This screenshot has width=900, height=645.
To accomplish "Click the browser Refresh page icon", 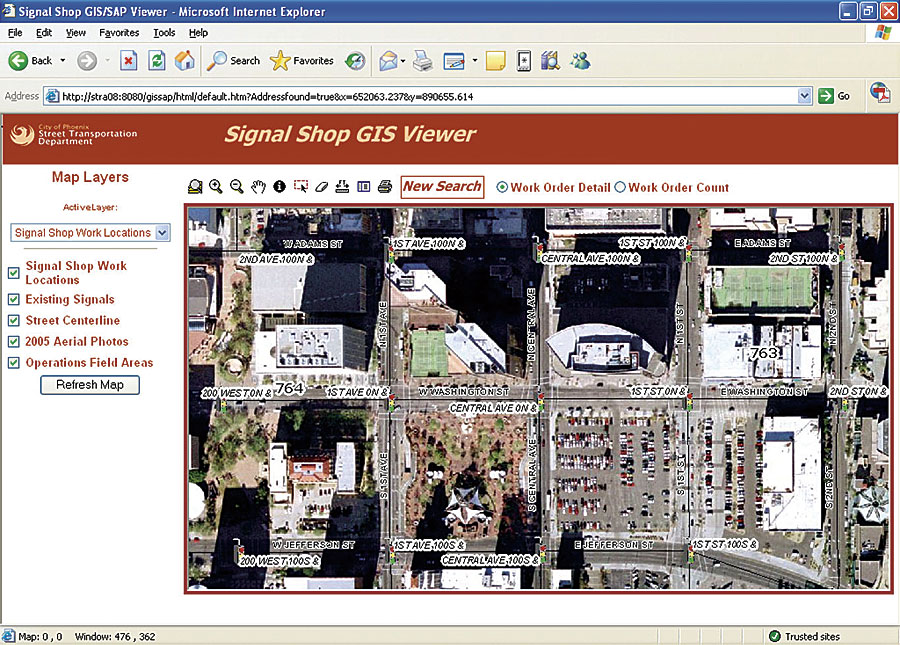I will (x=157, y=60).
